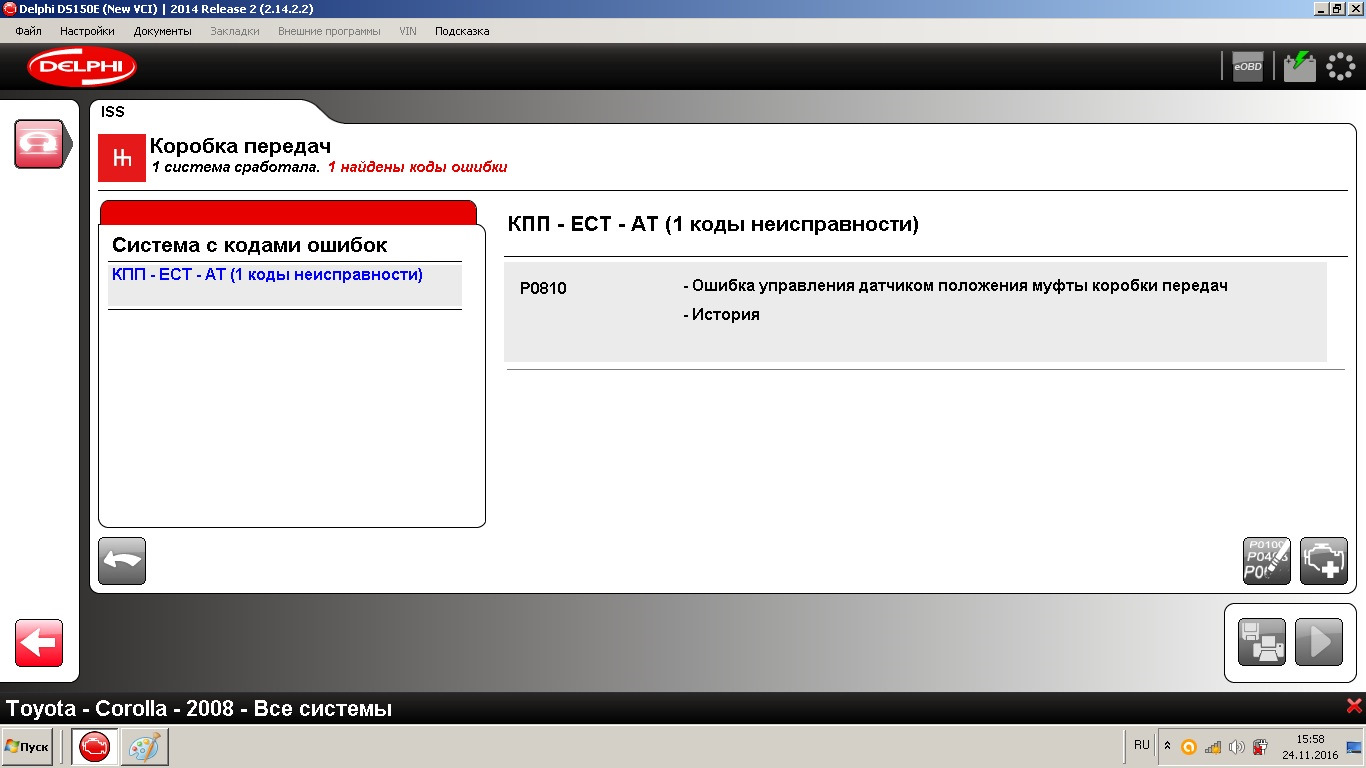Click the erase fault codes icon
The image size is (1366, 768).
1267,561
